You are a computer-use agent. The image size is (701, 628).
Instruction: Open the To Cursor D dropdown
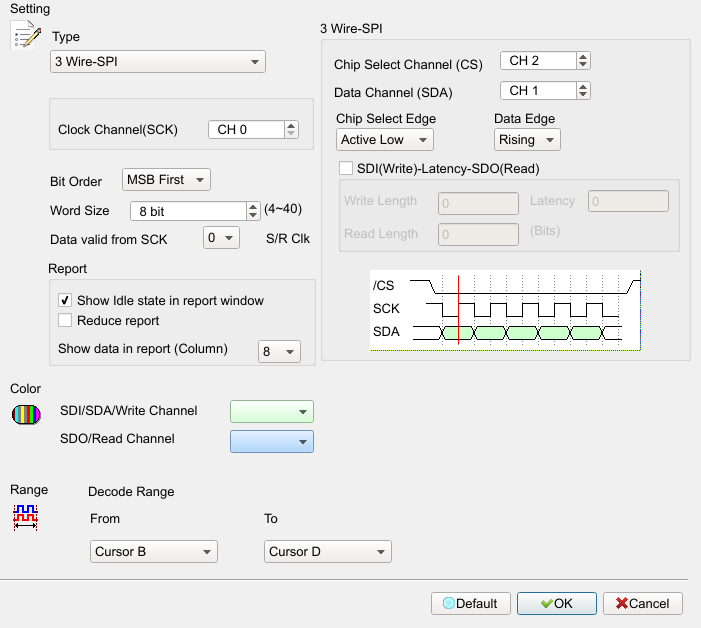coord(328,552)
